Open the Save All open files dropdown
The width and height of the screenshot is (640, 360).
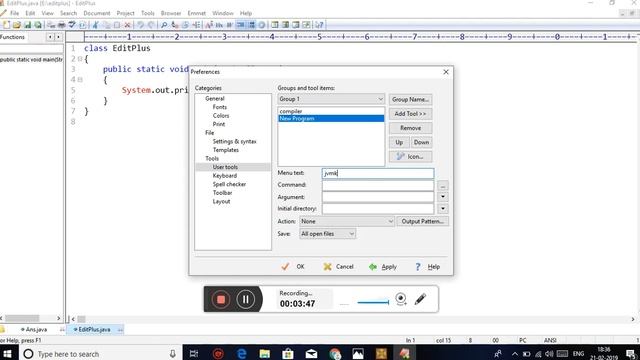[x=327, y=234]
